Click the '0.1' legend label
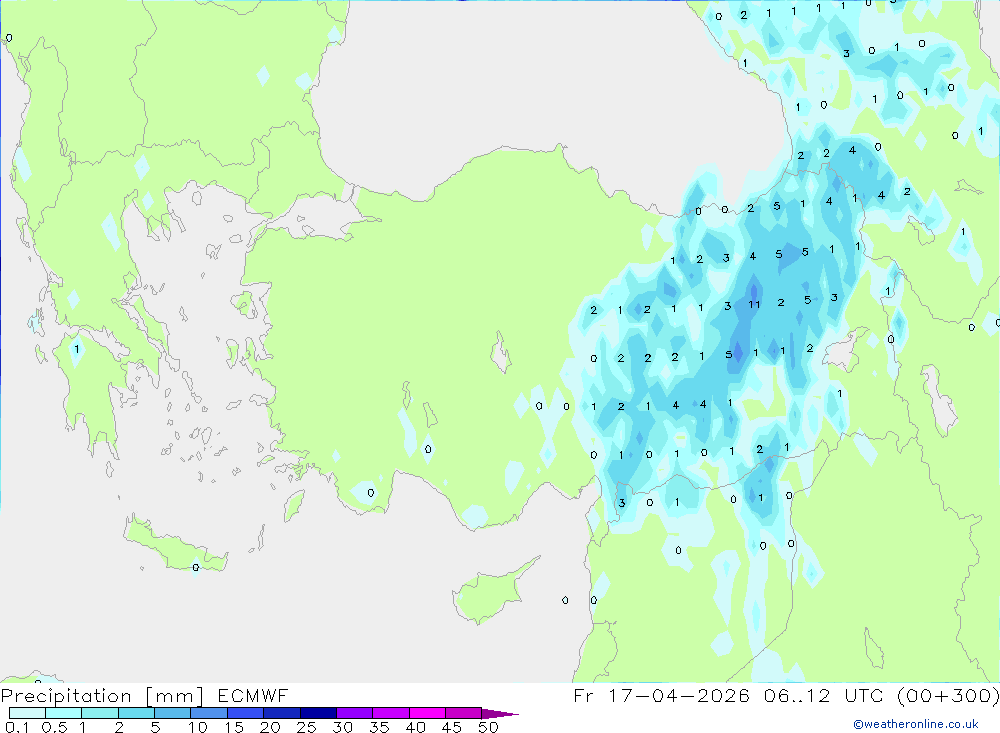 click(x=17, y=727)
